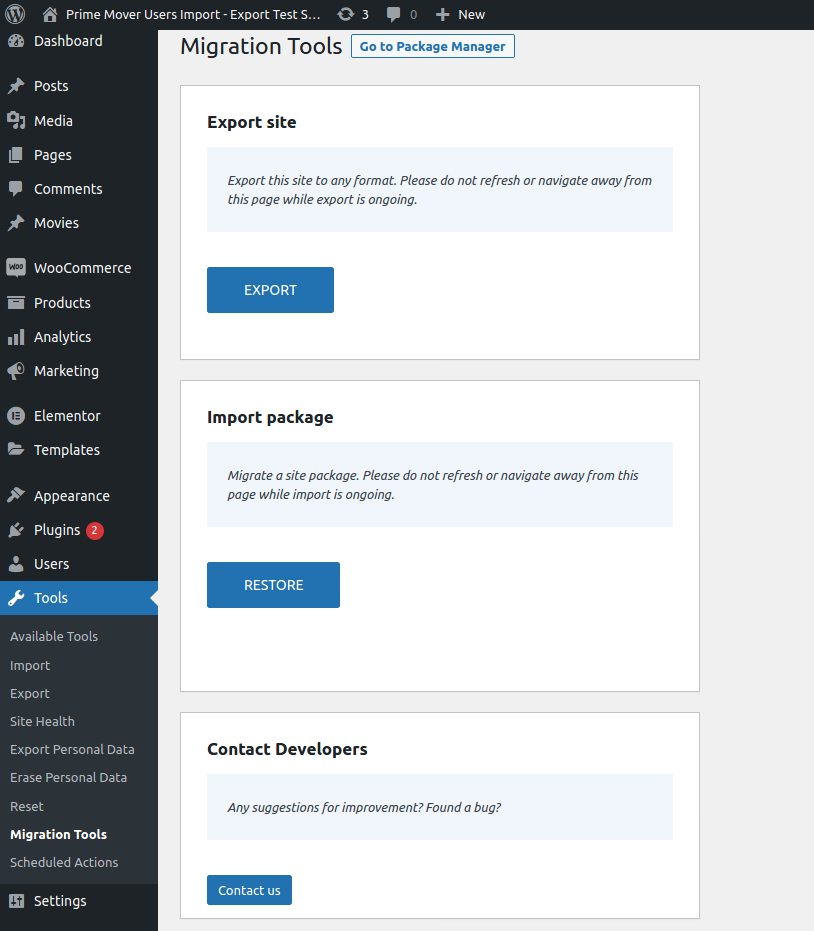Click the Tools wrench icon
The width and height of the screenshot is (814, 931).
point(16,597)
